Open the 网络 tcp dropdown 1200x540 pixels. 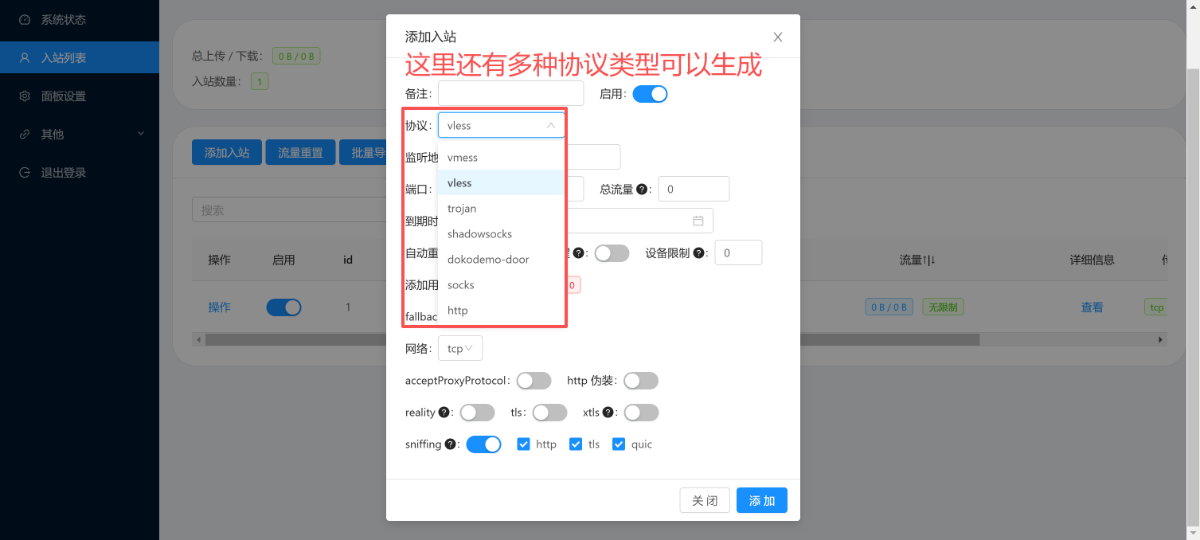coord(460,348)
